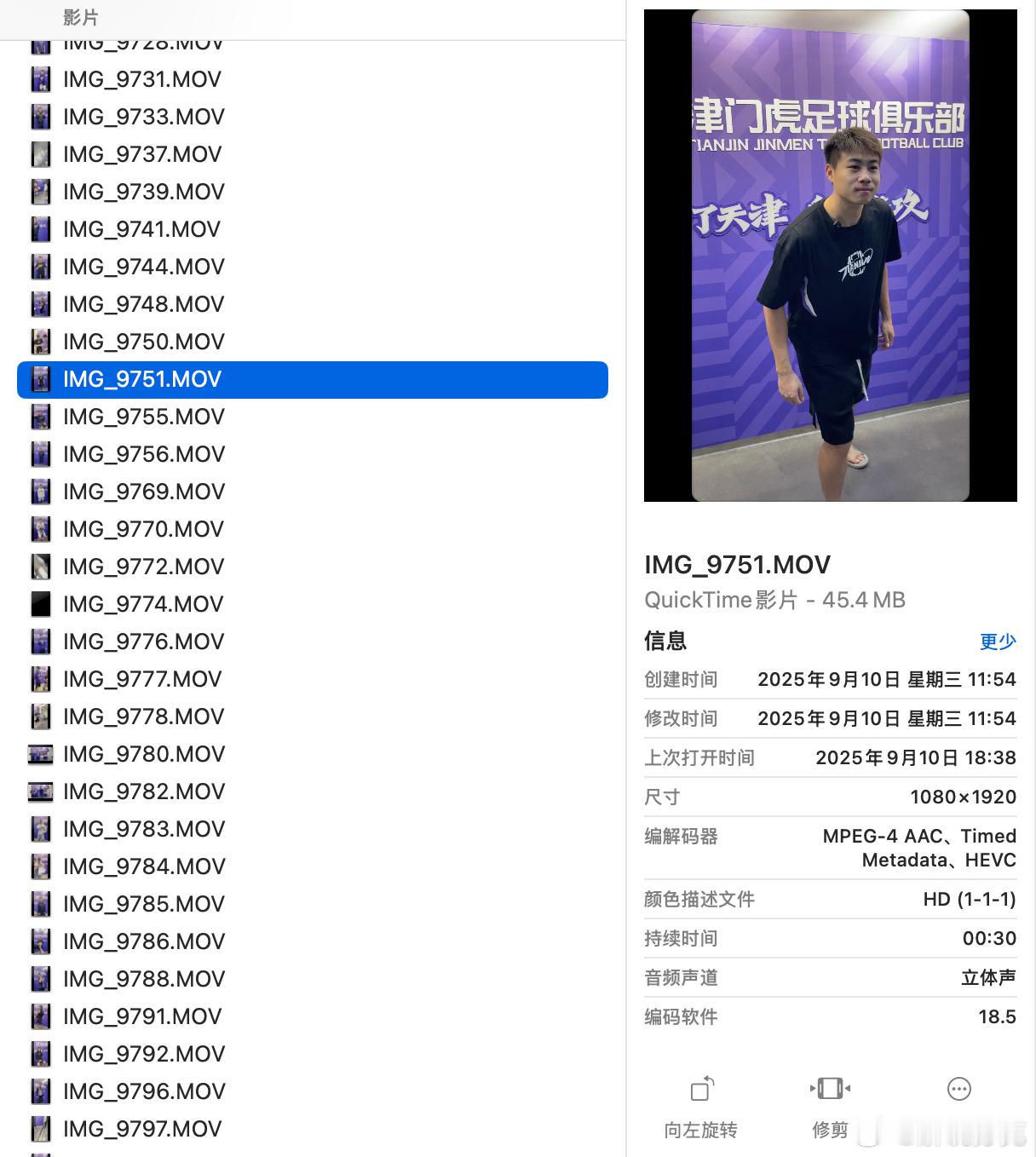This screenshot has width=1036, height=1157.
Task: Click the file icon of IMG_9776.MOV
Action: click(x=41, y=642)
